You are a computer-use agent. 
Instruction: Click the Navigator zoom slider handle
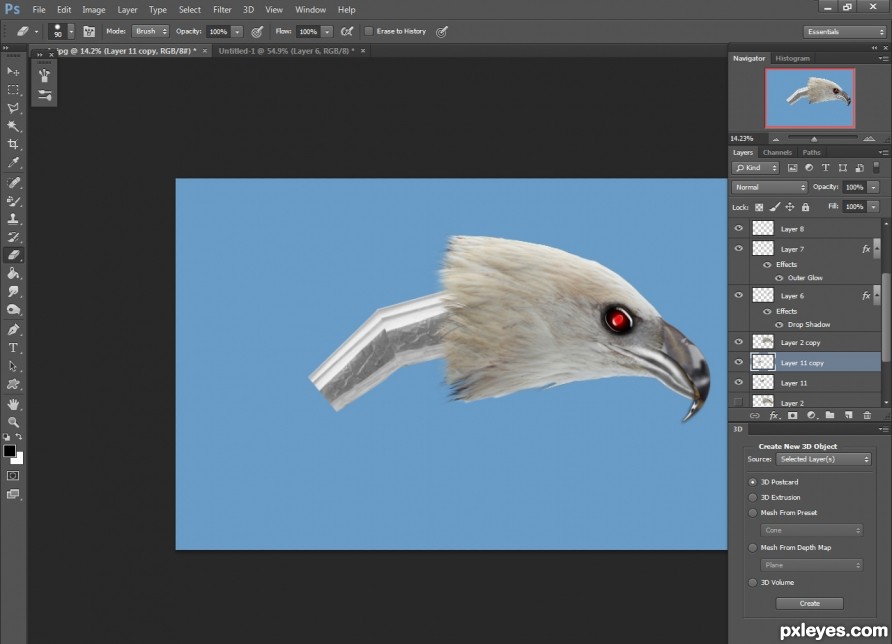coord(814,139)
